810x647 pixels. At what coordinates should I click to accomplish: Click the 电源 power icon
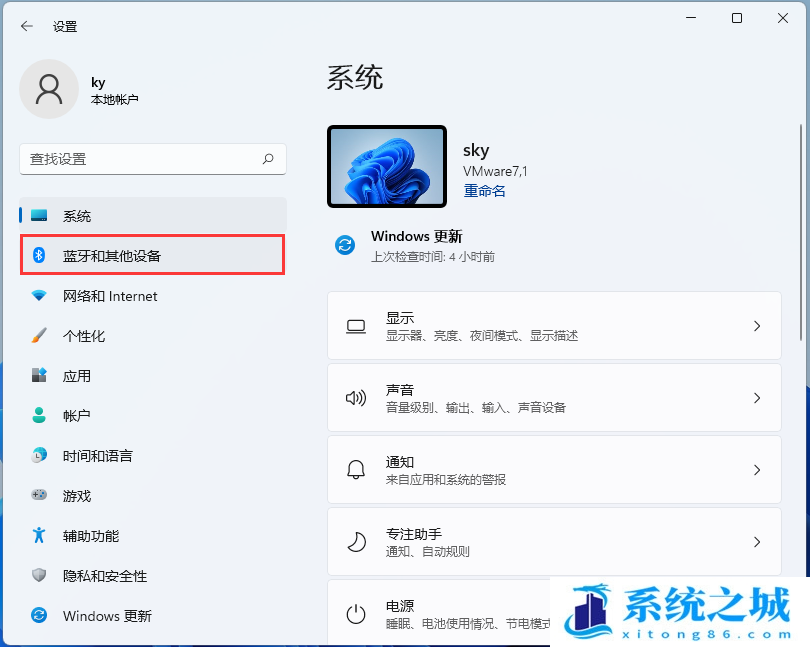pyautogui.click(x=356, y=614)
